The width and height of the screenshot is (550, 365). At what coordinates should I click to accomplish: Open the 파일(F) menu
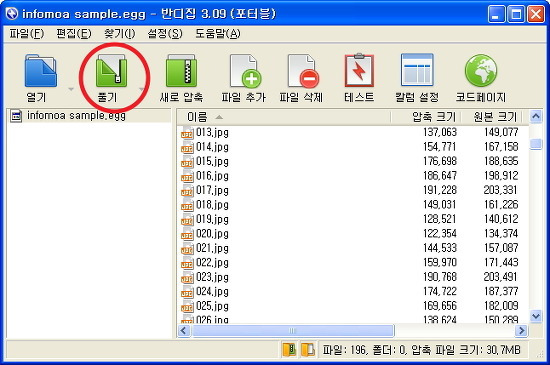coord(27,34)
